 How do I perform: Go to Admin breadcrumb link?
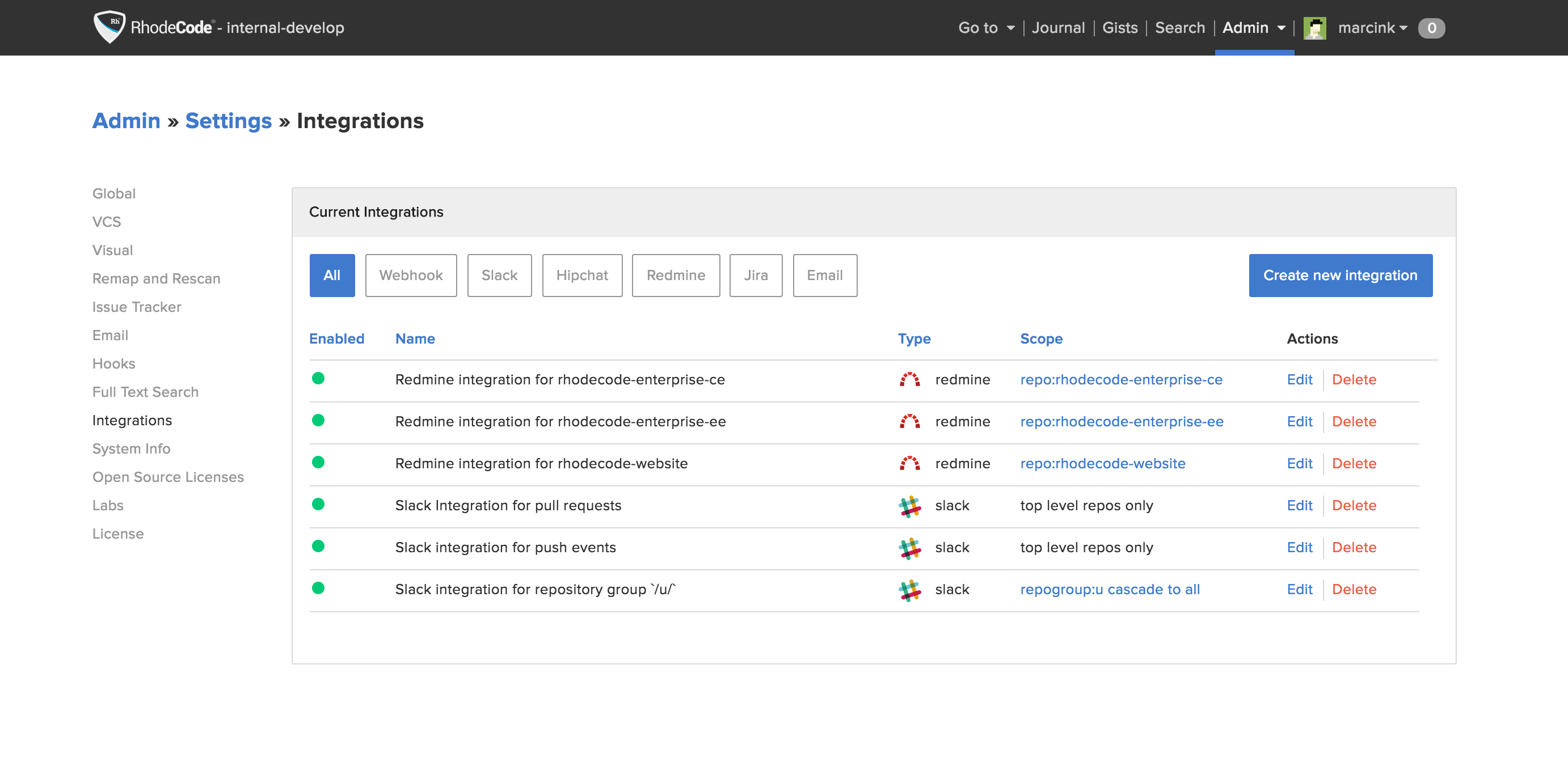126,121
